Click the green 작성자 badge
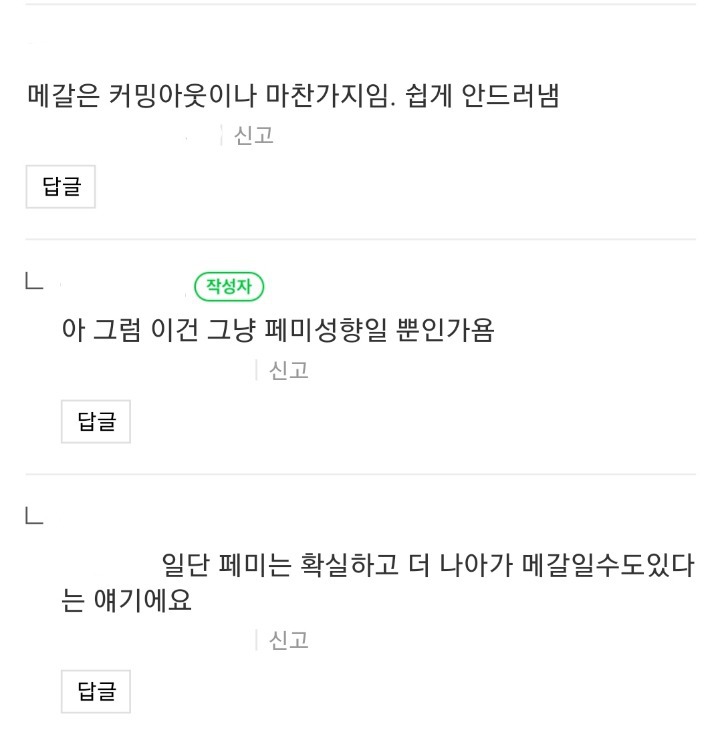Image resolution: width=720 pixels, height=742 pixels. (x=229, y=287)
